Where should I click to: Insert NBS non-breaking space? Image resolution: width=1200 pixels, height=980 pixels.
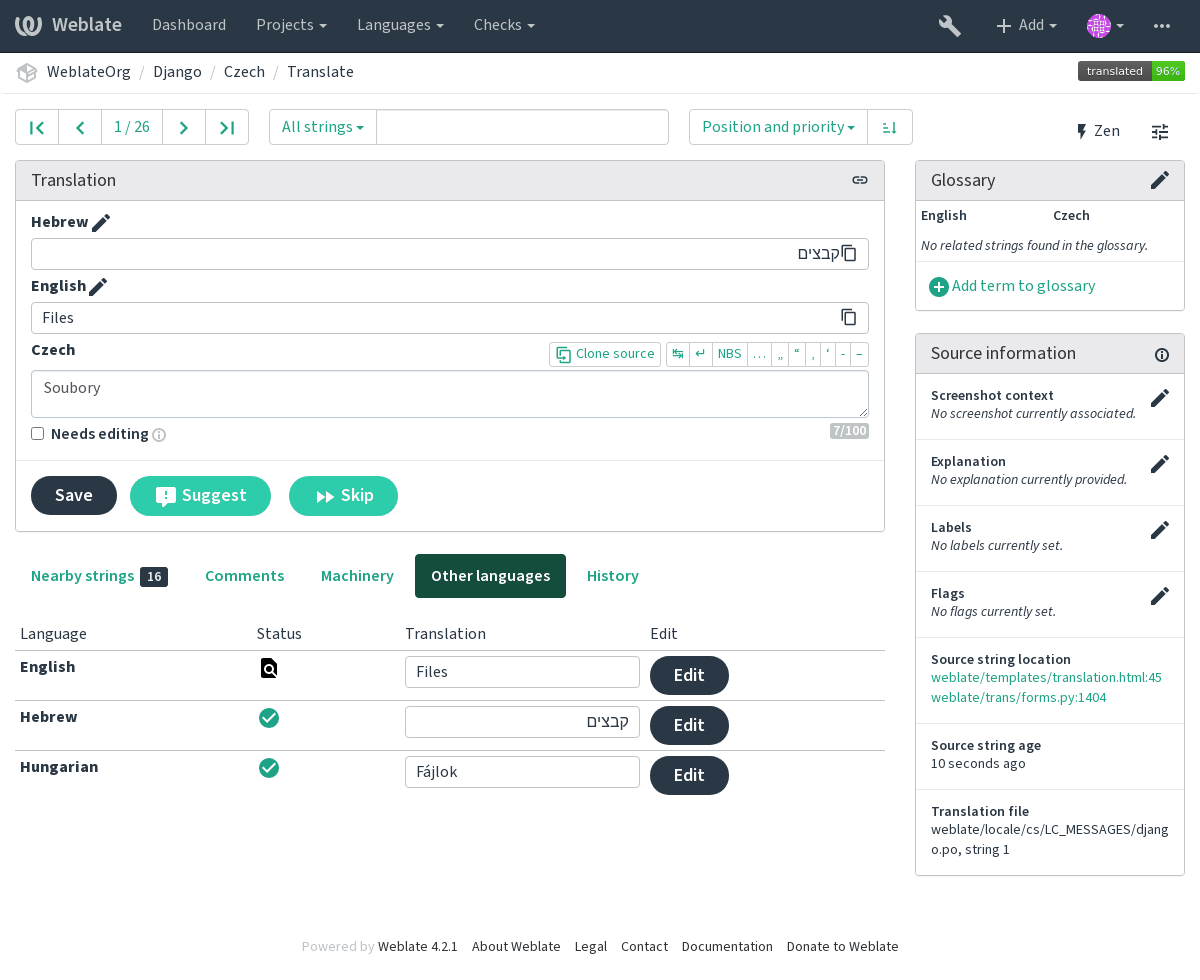730,354
